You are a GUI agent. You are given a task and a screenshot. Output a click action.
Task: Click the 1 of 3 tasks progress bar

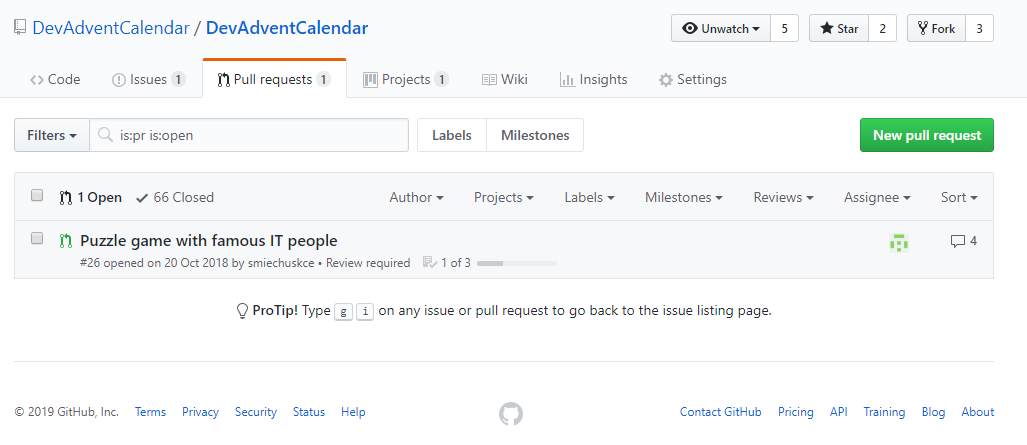(x=516, y=263)
